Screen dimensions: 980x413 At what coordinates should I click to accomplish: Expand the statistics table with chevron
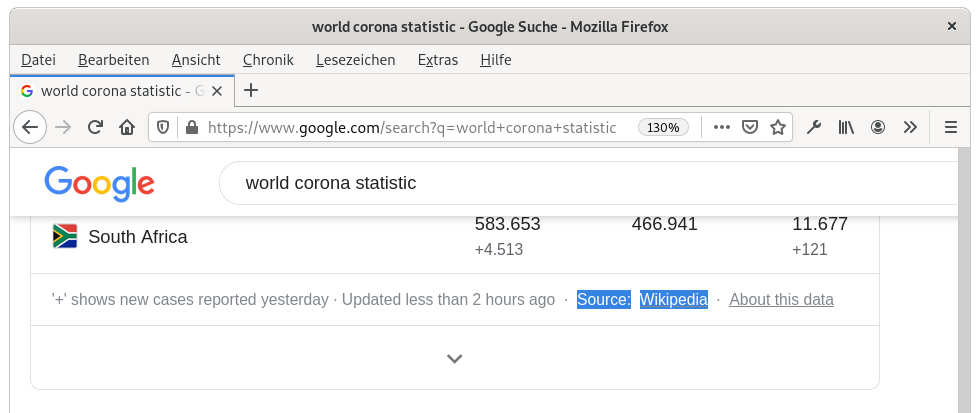tap(454, 358)
